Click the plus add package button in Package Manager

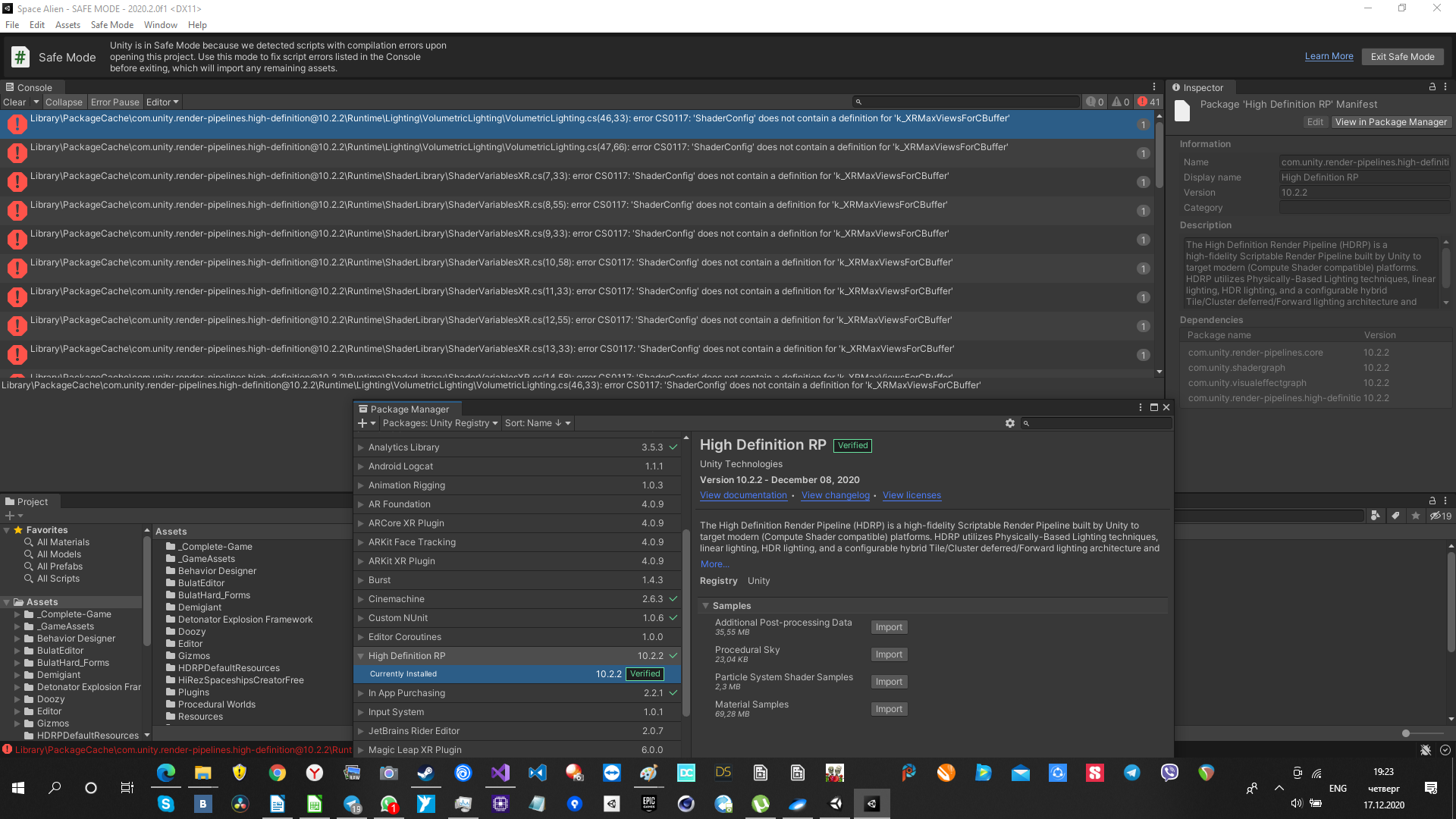click(363, 423)
